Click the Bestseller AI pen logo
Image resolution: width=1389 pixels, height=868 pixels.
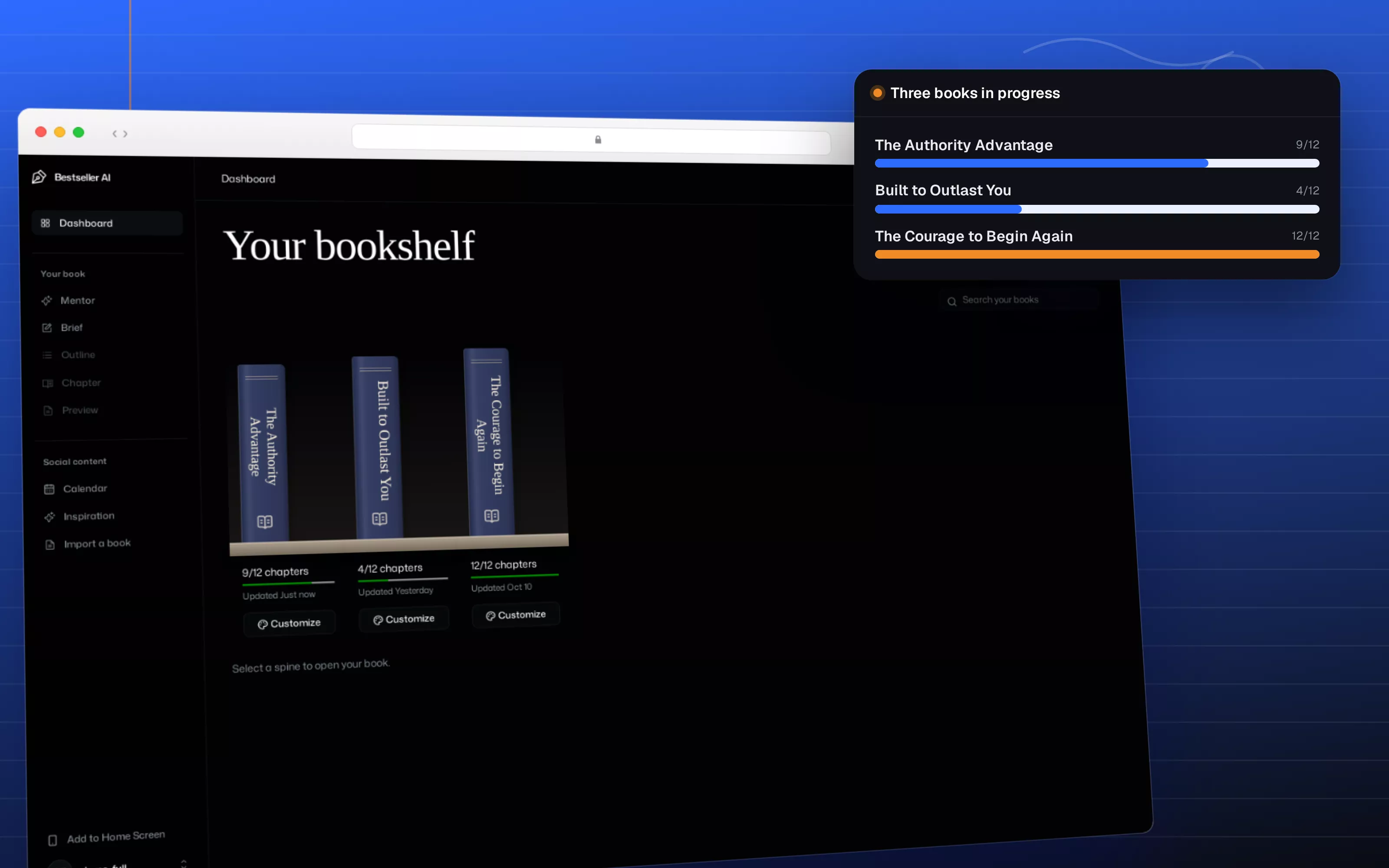click(39, 177)
